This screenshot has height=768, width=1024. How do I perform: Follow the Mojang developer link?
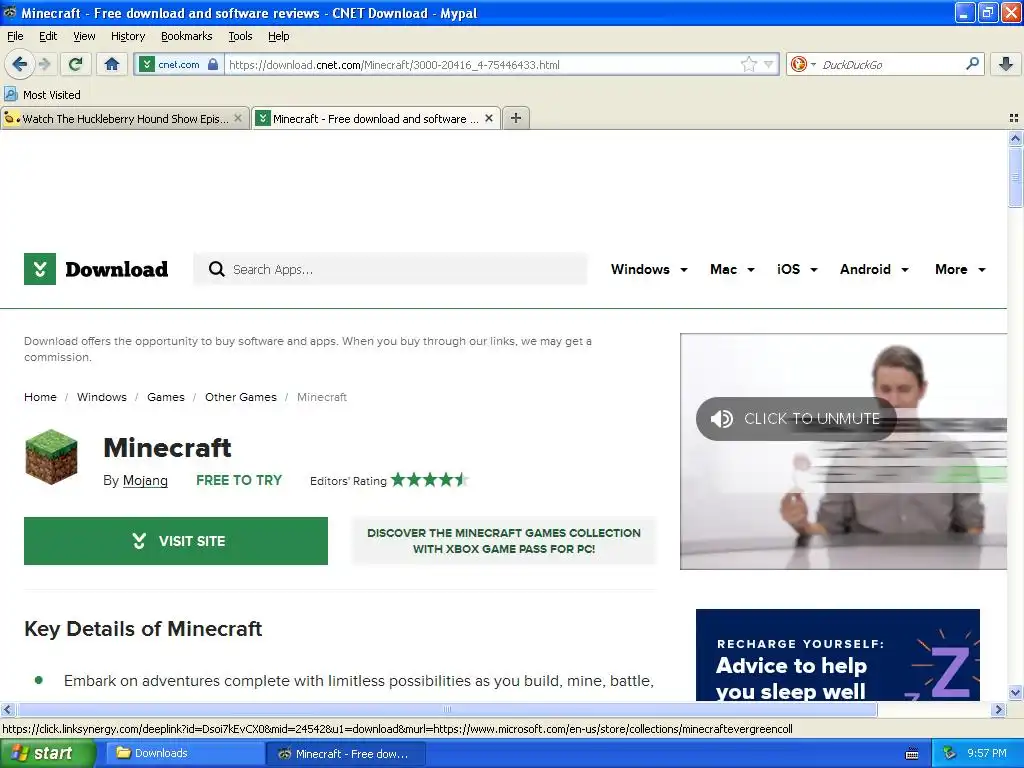pyautogui.click(x=145, y=481)
